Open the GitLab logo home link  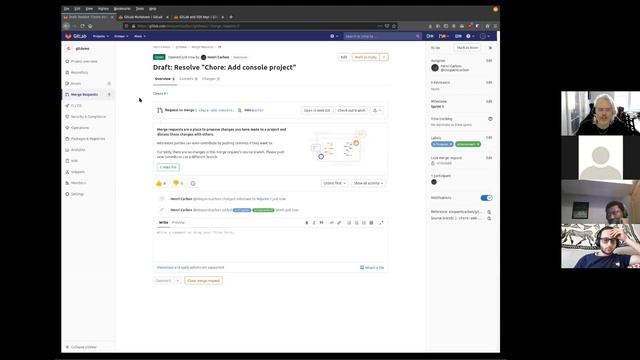click(x=76, y=36)
